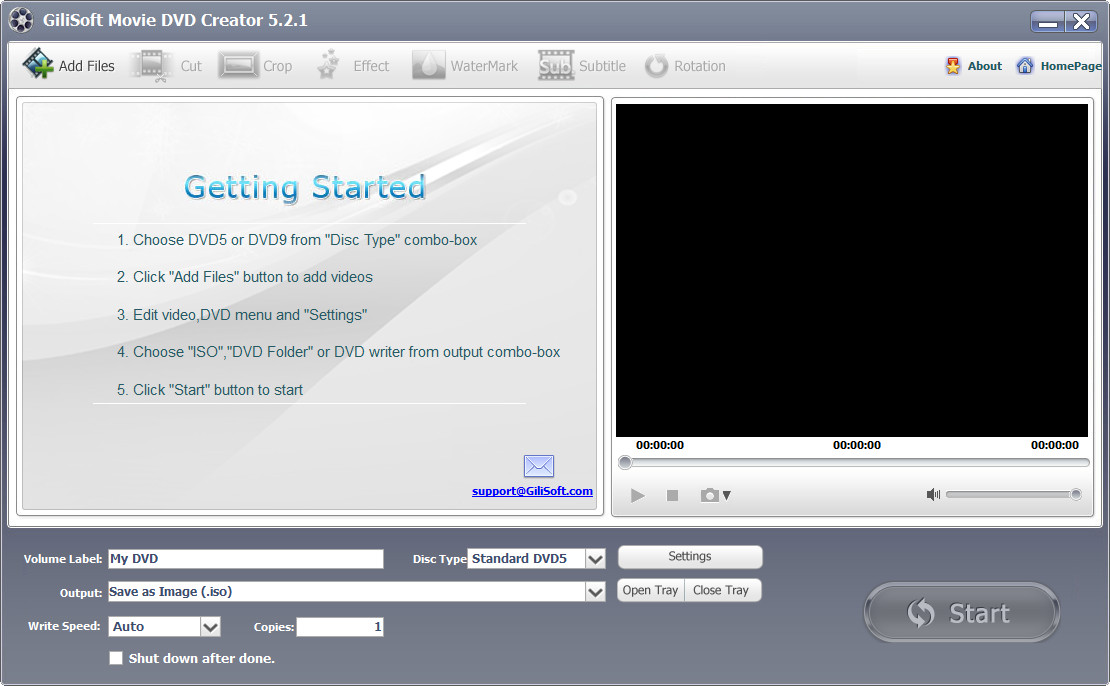
Task: Open the Cut video tool
Action: 167,66
